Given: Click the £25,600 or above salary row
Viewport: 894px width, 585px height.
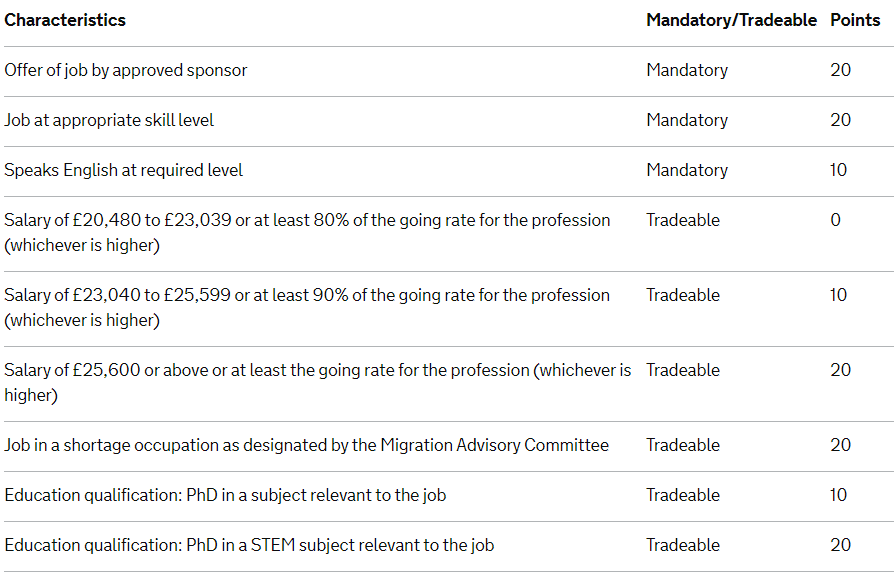Looking at the screenshot, I should pyautogui.click(x=447, y=383).
